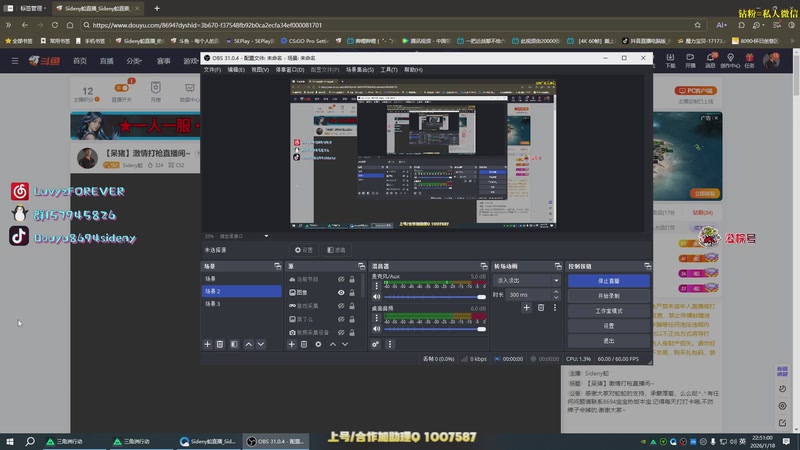Screen dimensions: 800x450
Task: Select the first 场景 in Scenes list
Action: [x=242, y=279]
